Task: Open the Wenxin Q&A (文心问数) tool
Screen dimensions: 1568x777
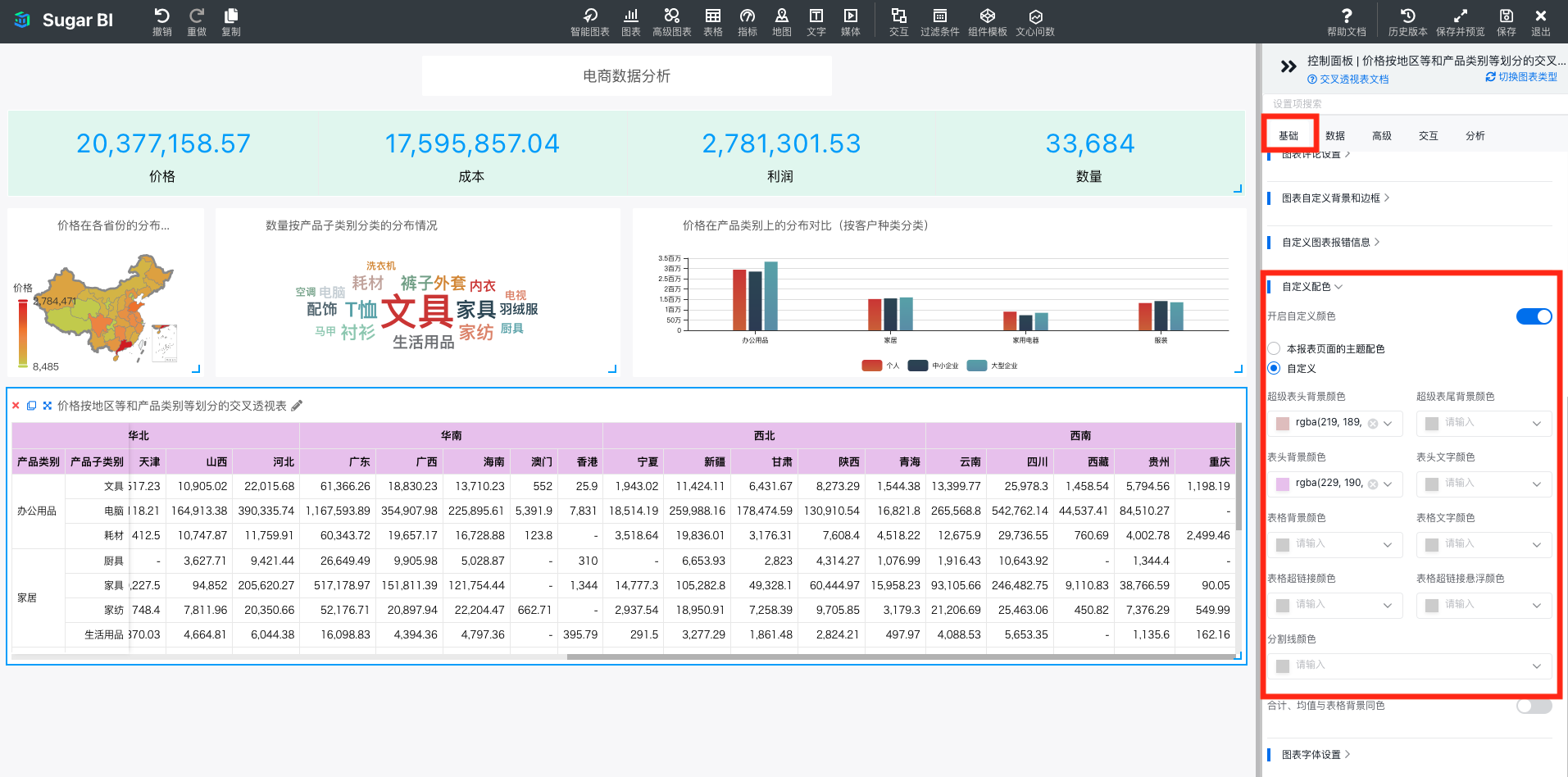Action: pos(1035,22)
